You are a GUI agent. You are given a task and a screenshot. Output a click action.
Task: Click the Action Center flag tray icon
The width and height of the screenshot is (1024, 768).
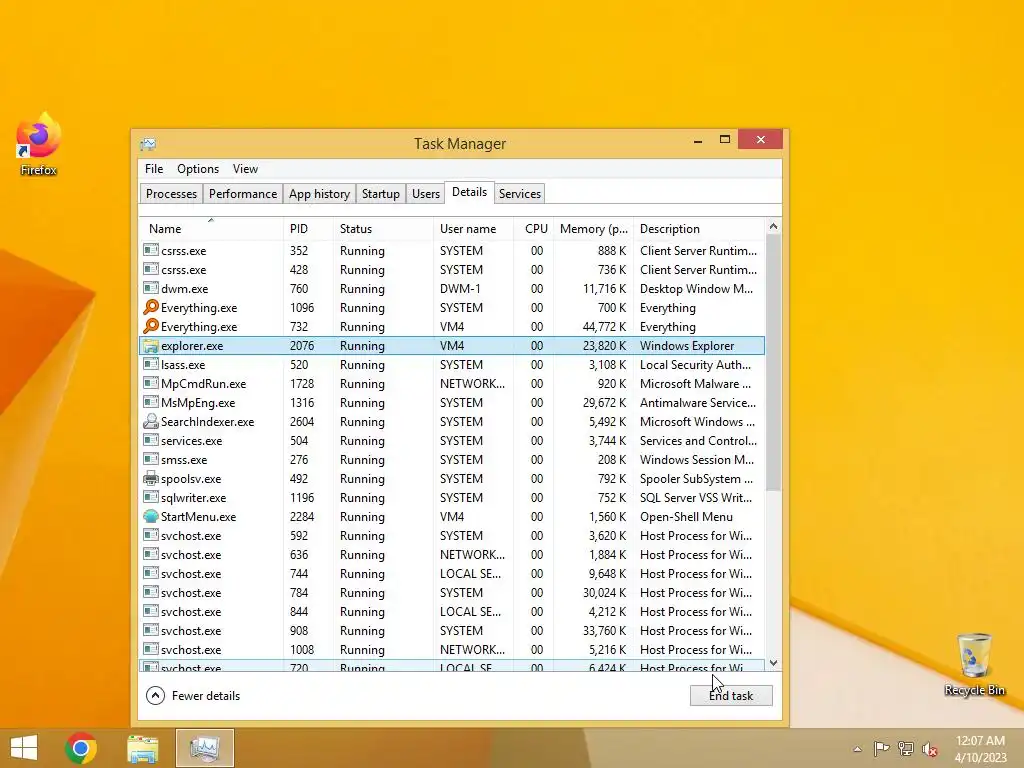(x=881, y=748)
